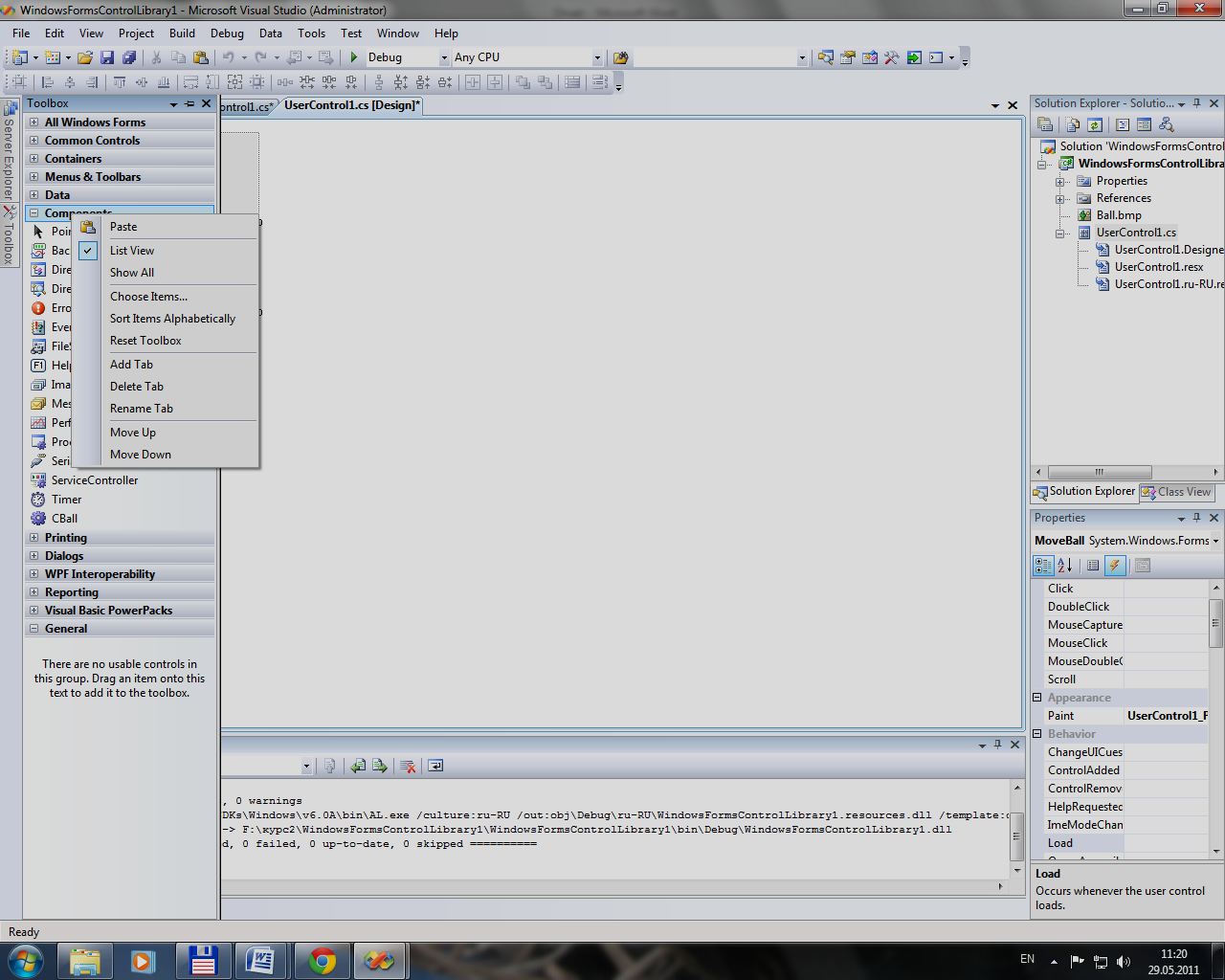Toggle auto-hide pin on Solution Explorer panel
The image size is (1225, 980).
click(x=1196, y=103)
